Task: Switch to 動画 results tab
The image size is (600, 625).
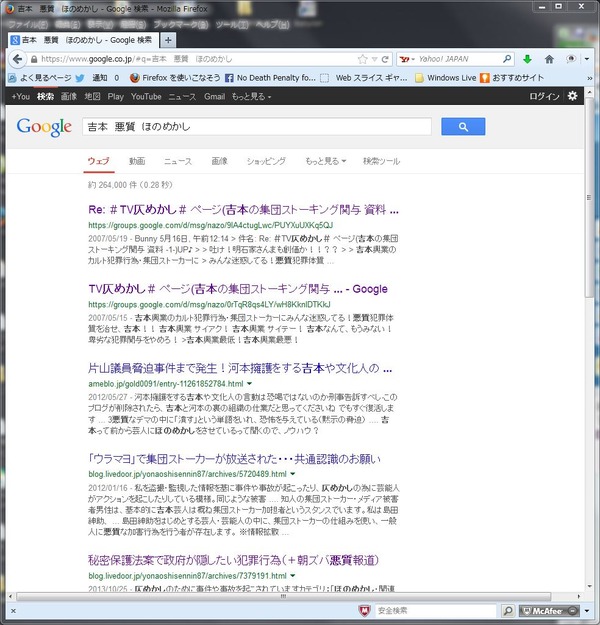Action: (137, 161)
